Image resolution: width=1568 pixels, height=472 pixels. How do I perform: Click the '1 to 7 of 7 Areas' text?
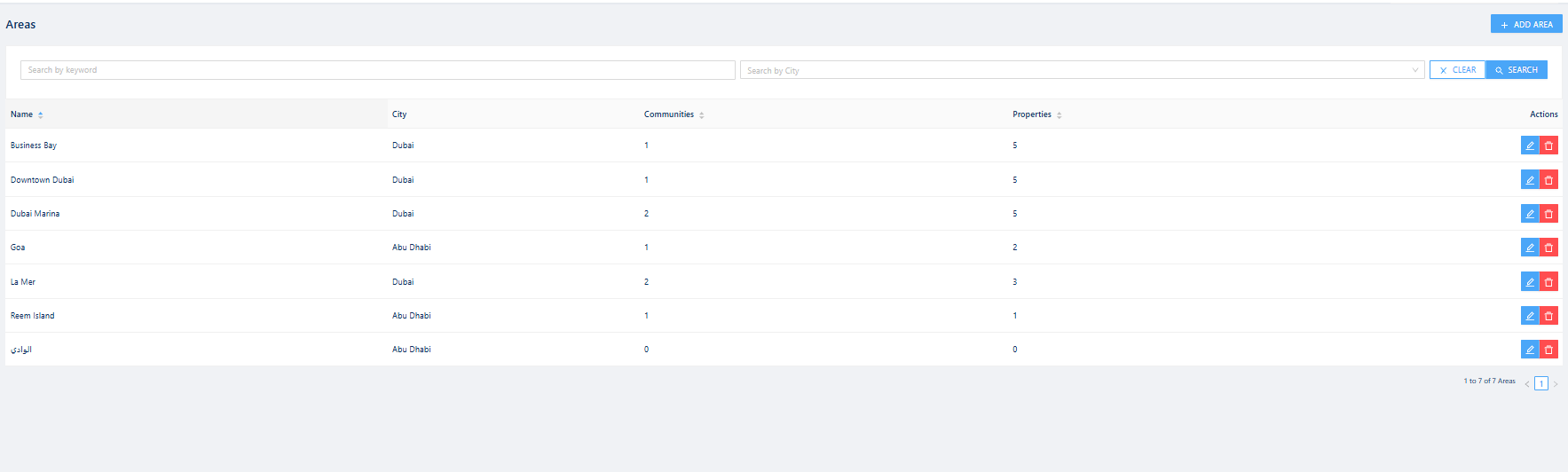point(1489,382)
